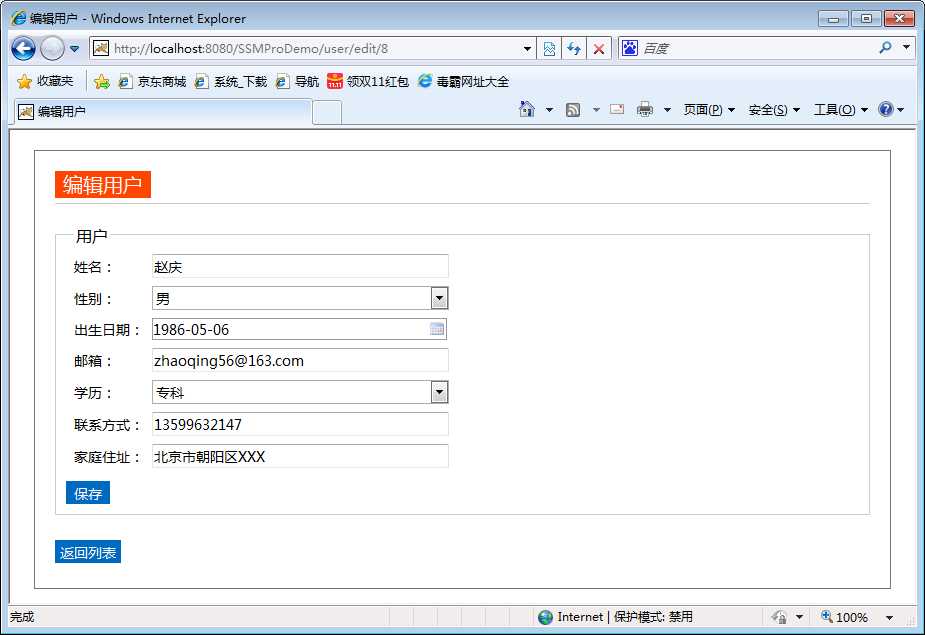Click the Print icon

point(645,109)
